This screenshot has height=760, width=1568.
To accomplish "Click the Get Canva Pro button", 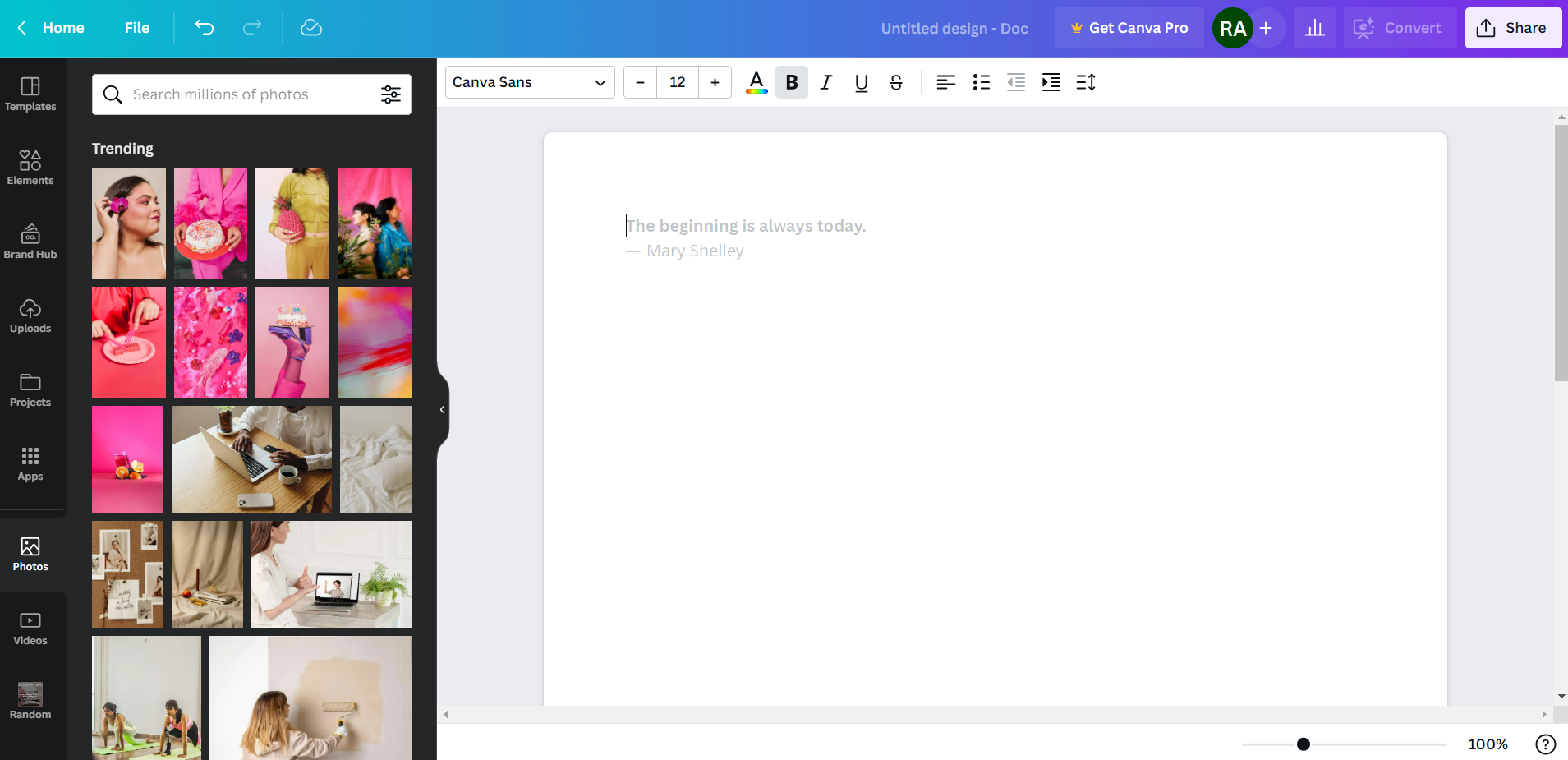I will [x=1129, y=27].
